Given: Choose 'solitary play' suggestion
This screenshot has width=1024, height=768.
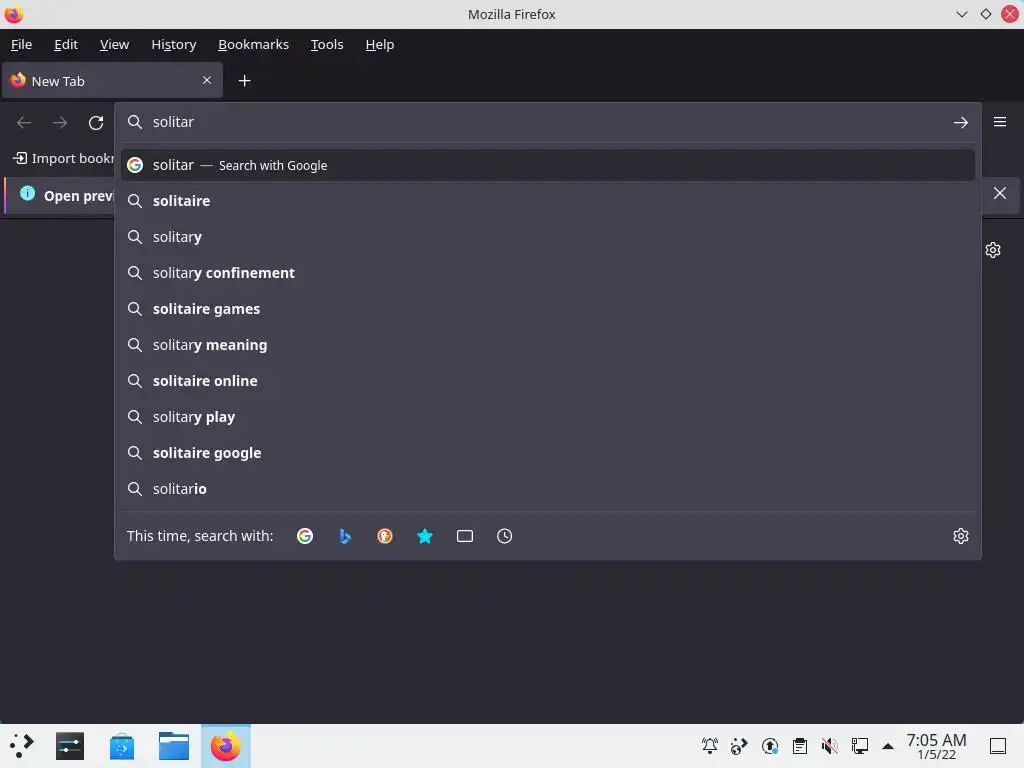Looking at the screenshot, I should tap(547, 417).
